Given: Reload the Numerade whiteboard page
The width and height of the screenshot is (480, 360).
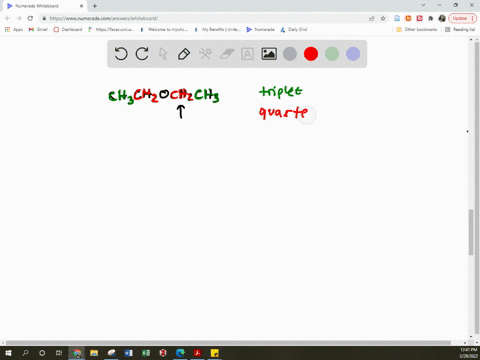Looking at the screenshot, I should 30,18.
